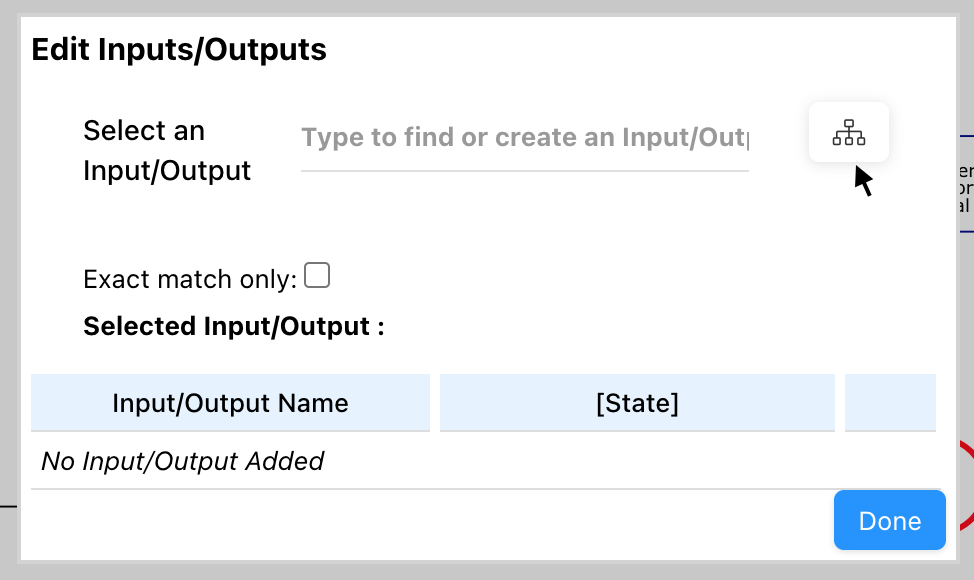Click the Selected Input/Output heading
The width and height of the screenshot is (974, 580).
[x=234, y=326]
